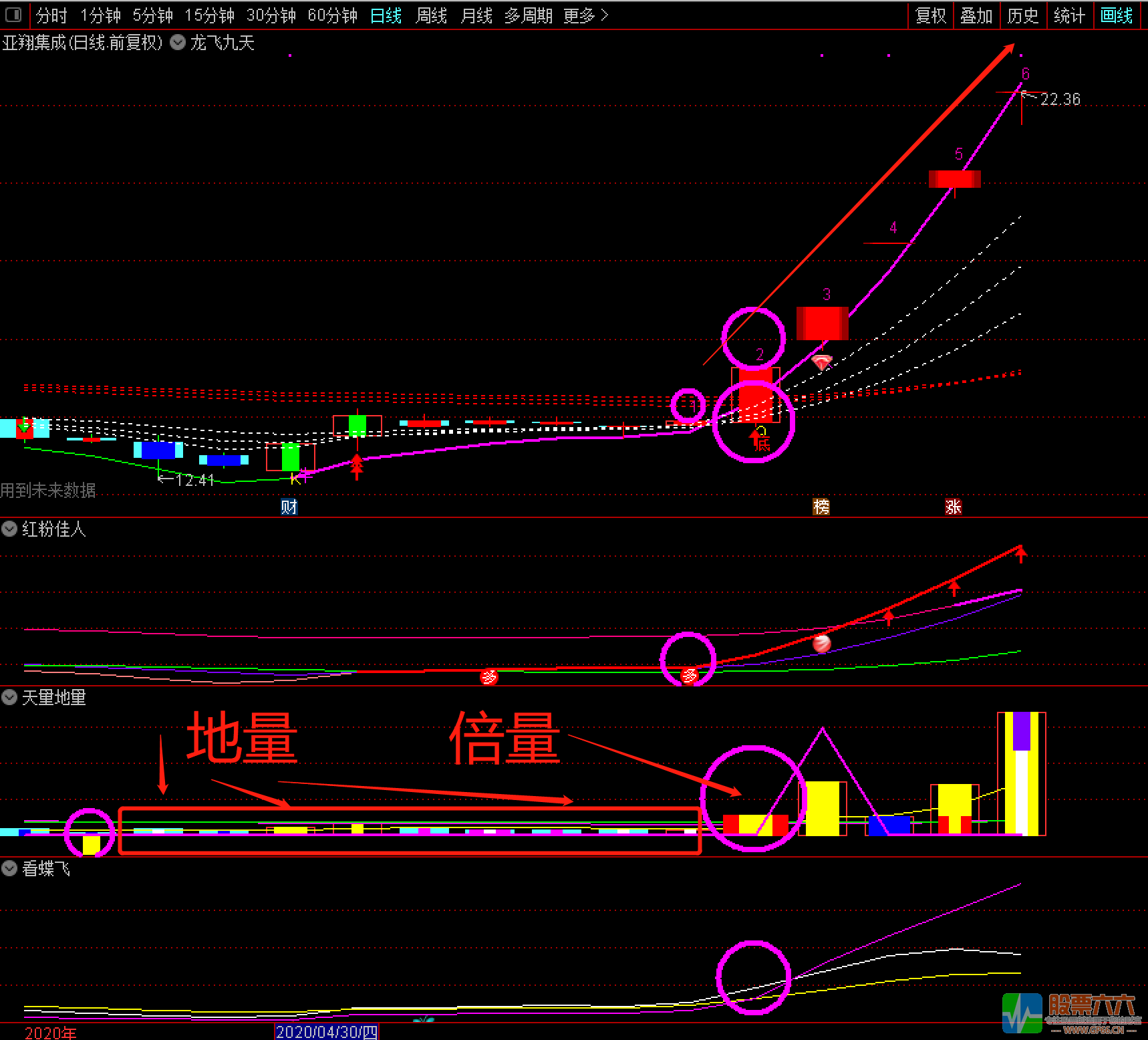Open the 红粉佳人 indicator dropdown
This screenshot has width=1148, height=1040.
(x=9, y=529)
